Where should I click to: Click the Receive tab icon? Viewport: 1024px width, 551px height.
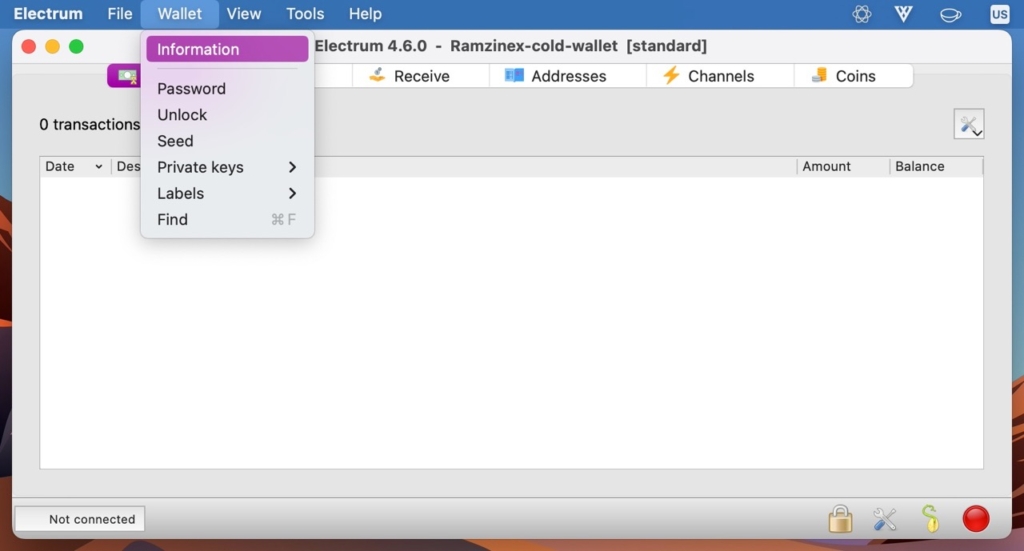tap(377, 75)
